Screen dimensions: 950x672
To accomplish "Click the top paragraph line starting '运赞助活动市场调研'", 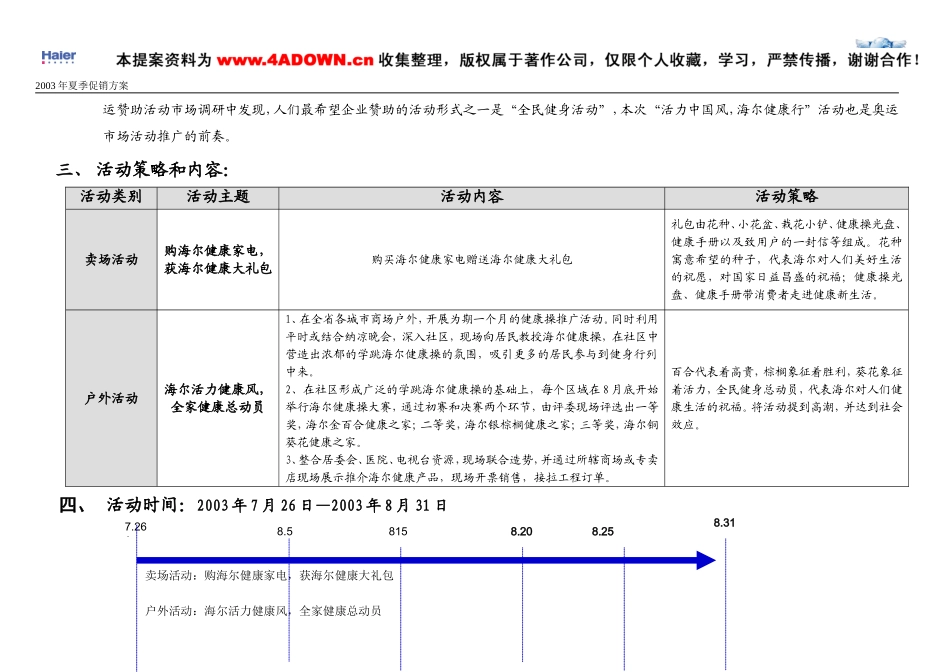I will tap(500, 110).
